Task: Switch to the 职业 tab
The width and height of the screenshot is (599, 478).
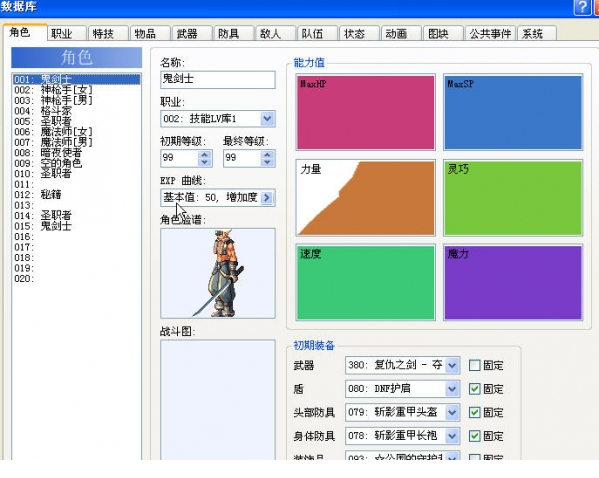Action: (66, 34)
